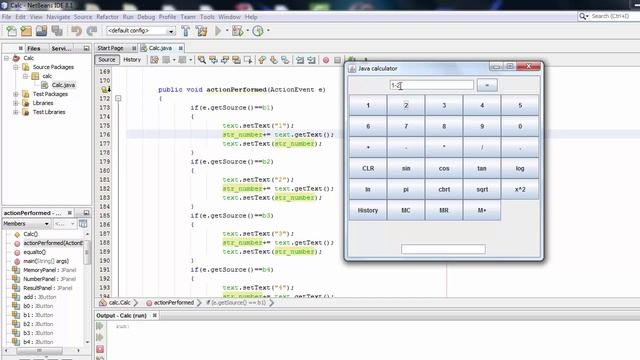
Task: Click the Find Selection magnifier icon in editor toolbar
Action: click(202, 60)
